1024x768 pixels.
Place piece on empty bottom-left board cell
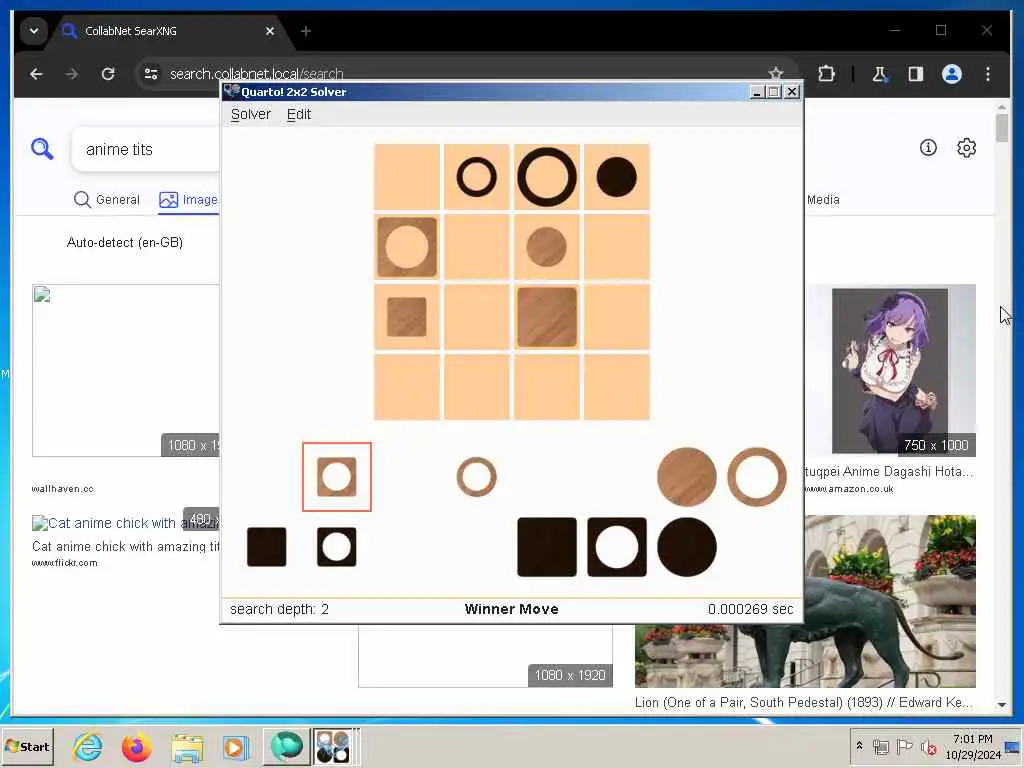(406, 387)
